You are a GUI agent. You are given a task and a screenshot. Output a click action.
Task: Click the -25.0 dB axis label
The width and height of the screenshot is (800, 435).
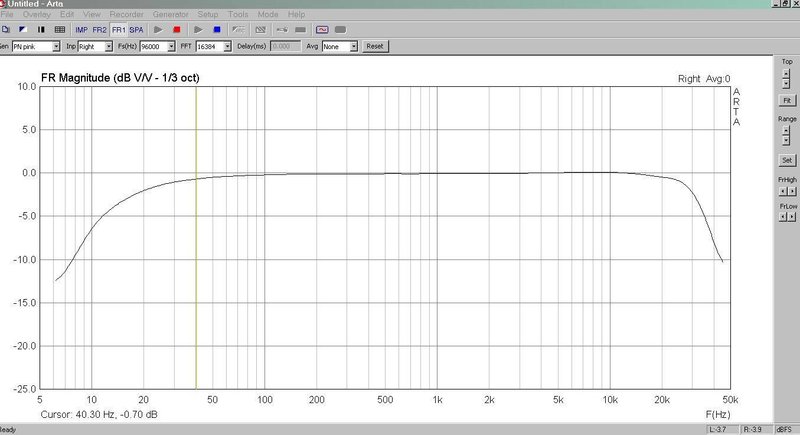click(x=25, y=389)
